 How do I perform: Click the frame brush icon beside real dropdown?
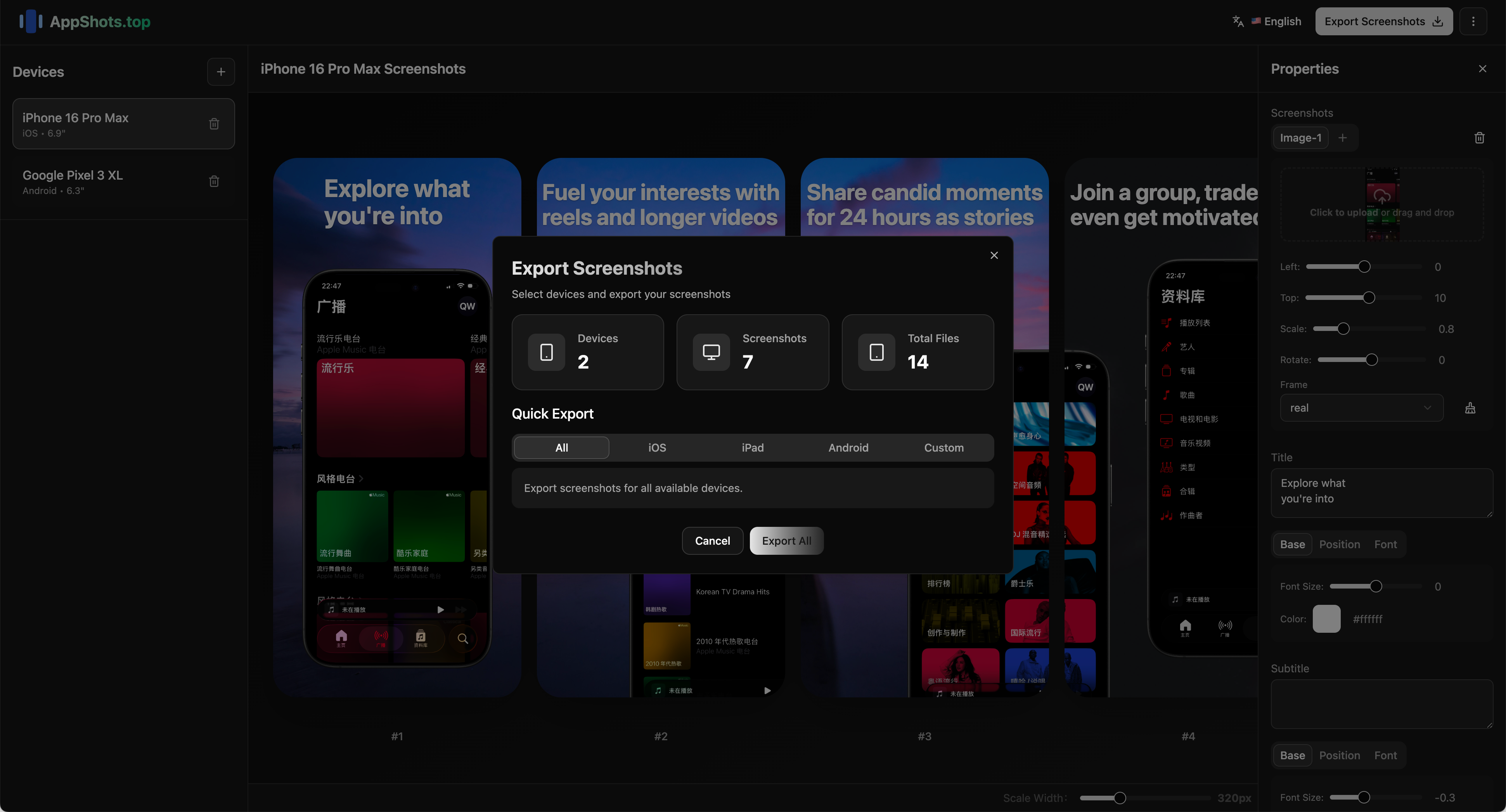1470,408
